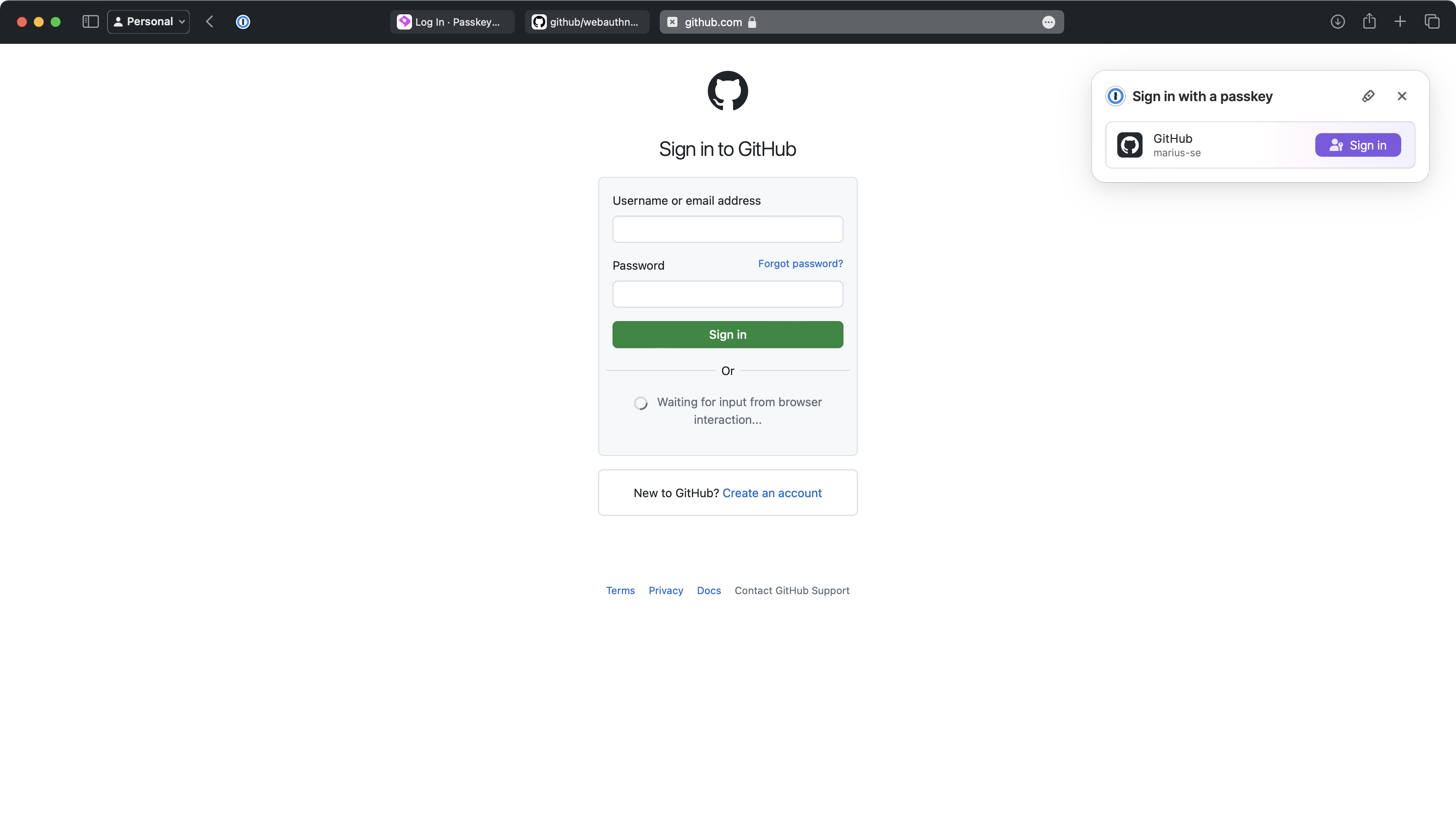Click the password input field
The width and height of the screenshot is (1456, 825).
[x=727, y=293]
